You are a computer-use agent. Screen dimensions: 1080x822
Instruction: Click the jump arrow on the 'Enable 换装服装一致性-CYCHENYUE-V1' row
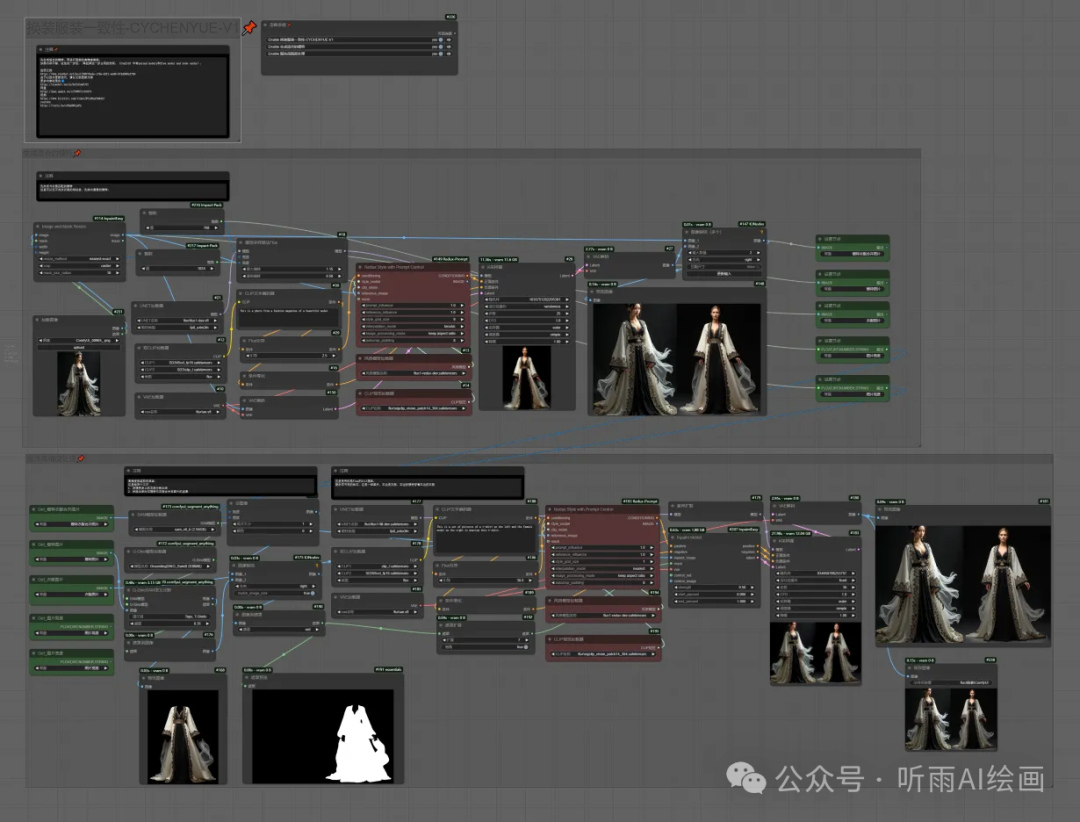[x=449, y=40]
